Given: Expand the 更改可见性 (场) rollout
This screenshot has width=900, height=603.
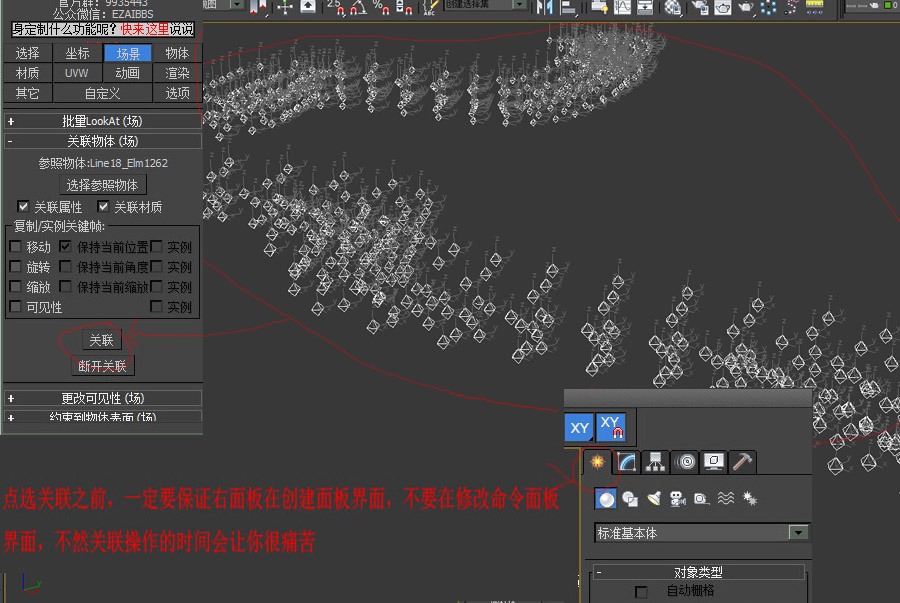Looking at the screenshot, I should 103,398.
